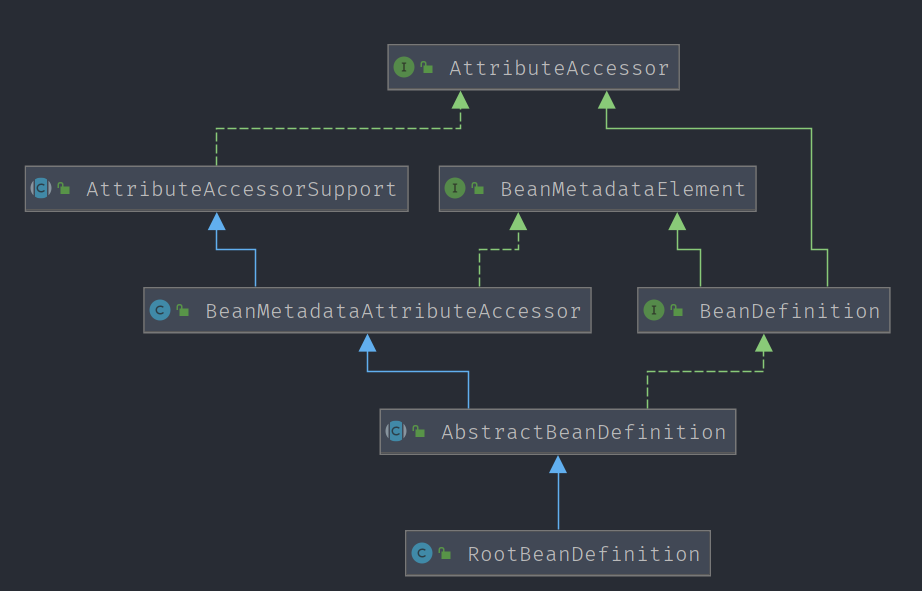Click the abstract class icon on AbstractBeanDefinition
This screenshot has height=591, width=922.
[396, 432]
